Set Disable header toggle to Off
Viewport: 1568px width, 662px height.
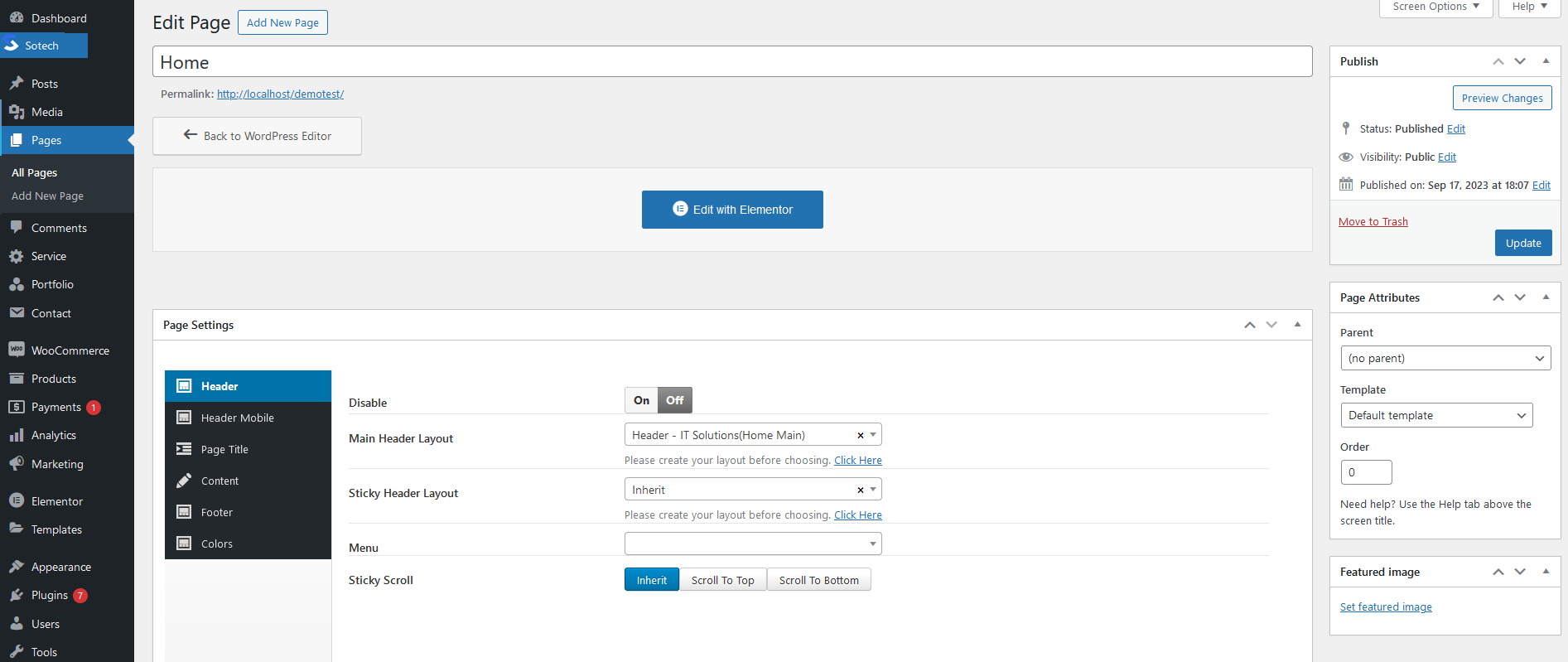pyautogui.click(x=675, y=400)
